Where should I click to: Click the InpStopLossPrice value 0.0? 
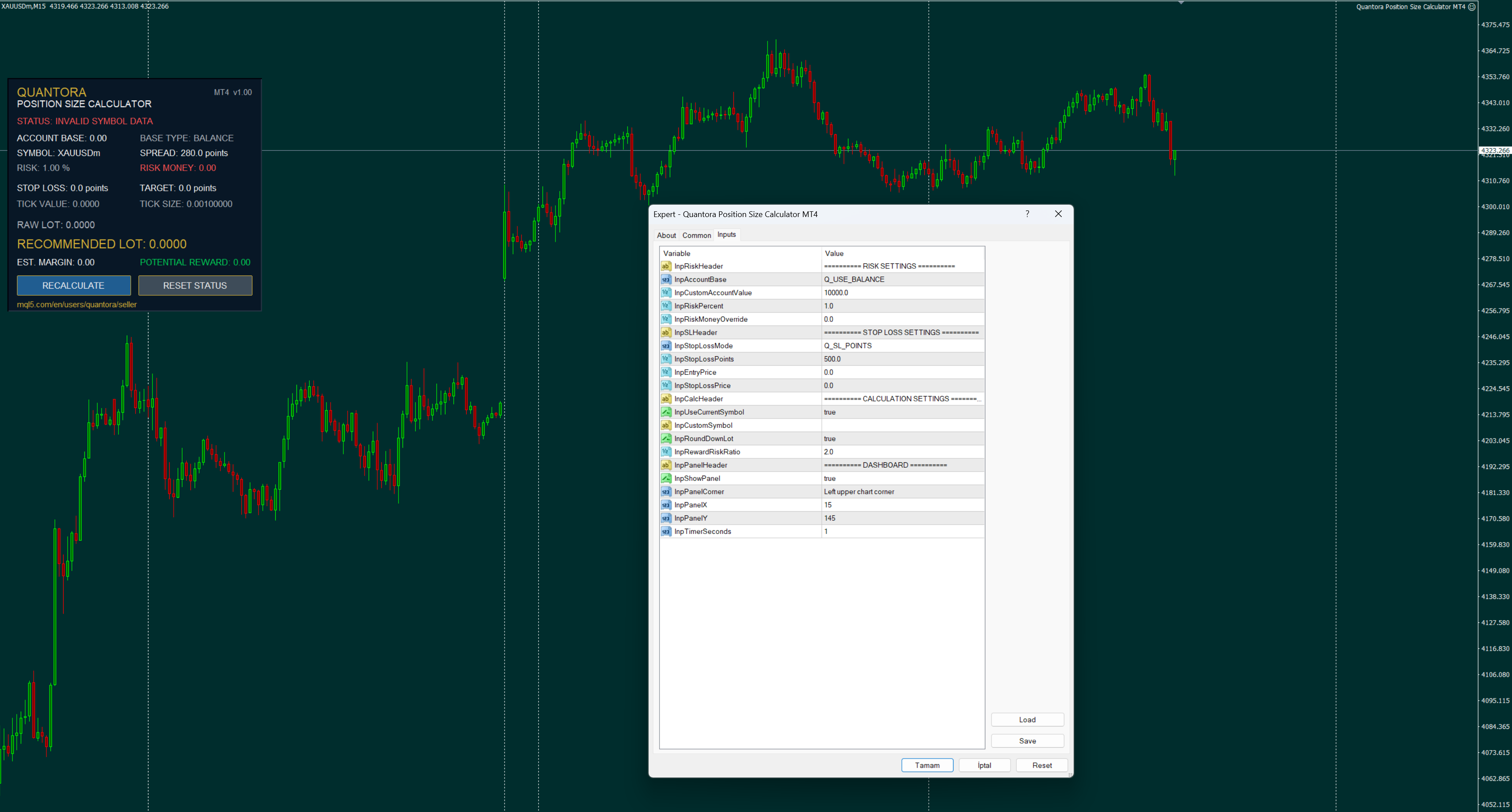[x=903, y=385]
